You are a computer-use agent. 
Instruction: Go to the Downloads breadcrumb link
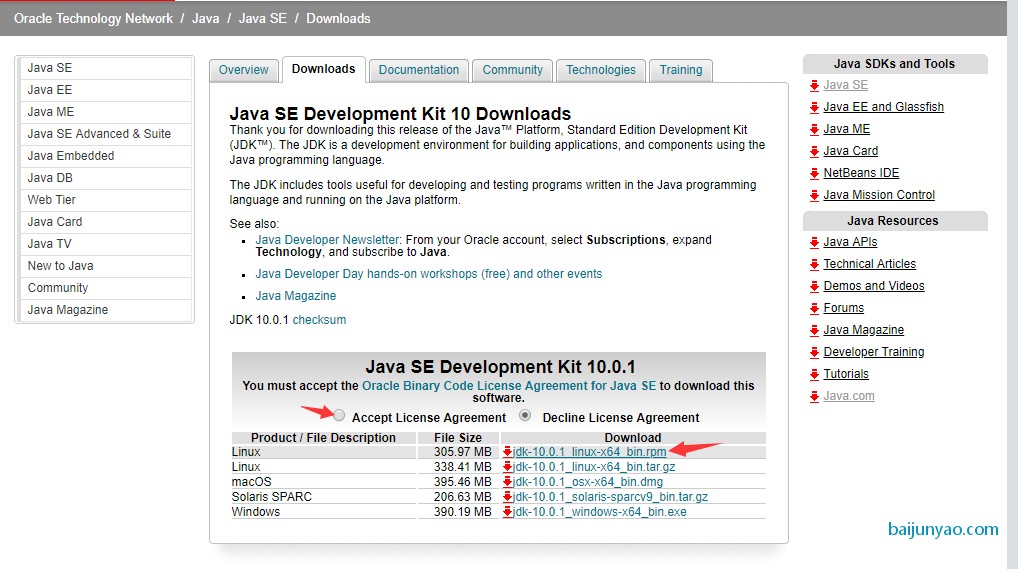(338, 19)
